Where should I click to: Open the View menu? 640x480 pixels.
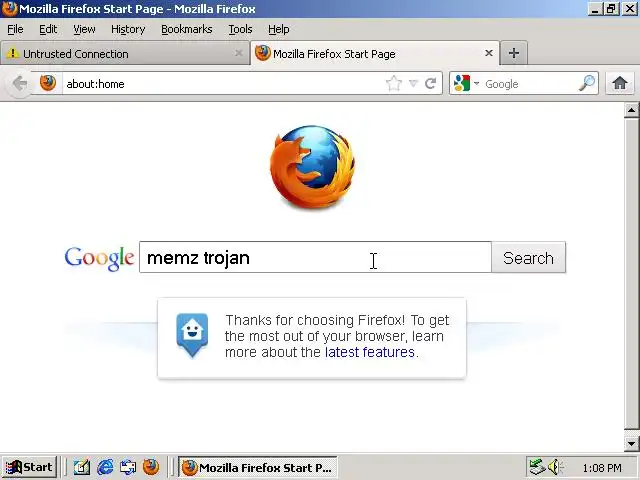pos(84,29)
